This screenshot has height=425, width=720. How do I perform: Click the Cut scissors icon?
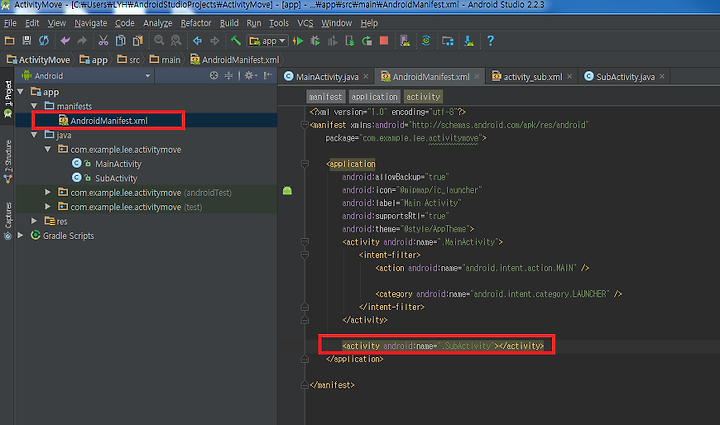103,41
